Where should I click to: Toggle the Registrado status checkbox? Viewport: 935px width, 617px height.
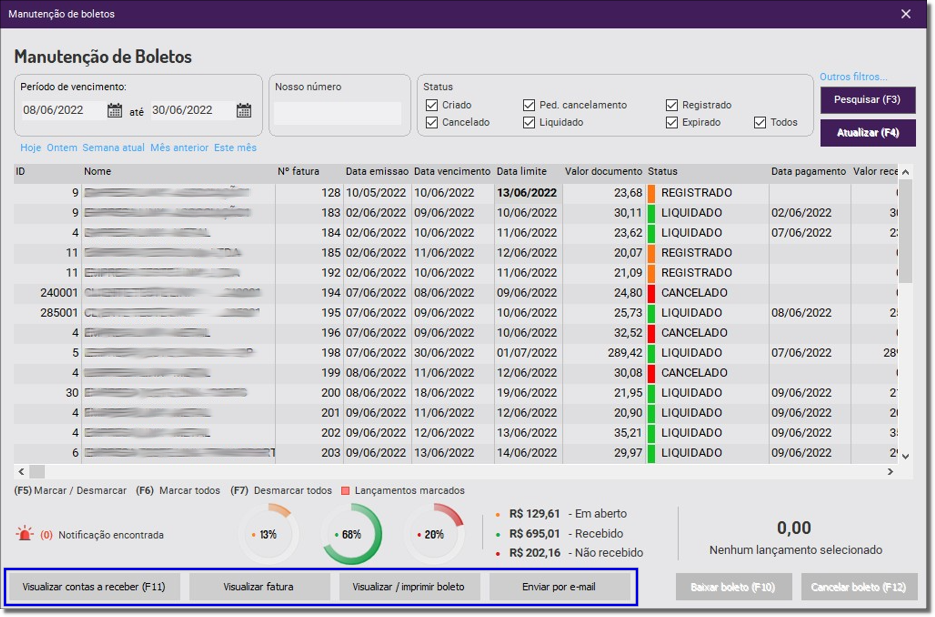tap(672, 105)
